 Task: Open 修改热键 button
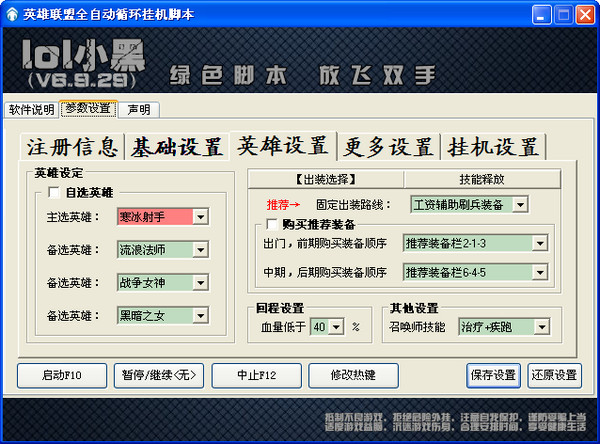pos(353,375)
